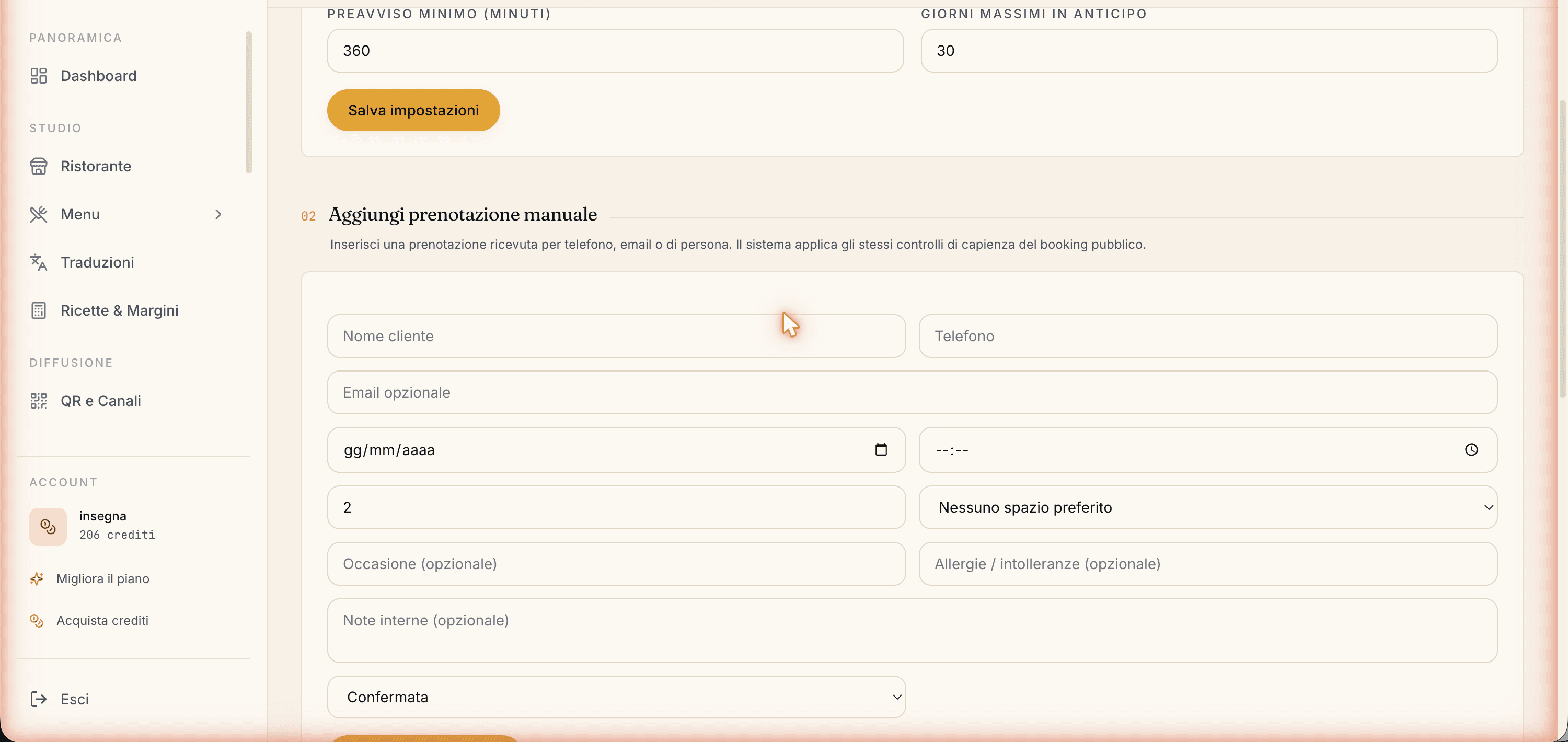The height and width of the screenshot is (742, 1568).
Task: Open the calendar picker in date field
Action: point(881,450)
